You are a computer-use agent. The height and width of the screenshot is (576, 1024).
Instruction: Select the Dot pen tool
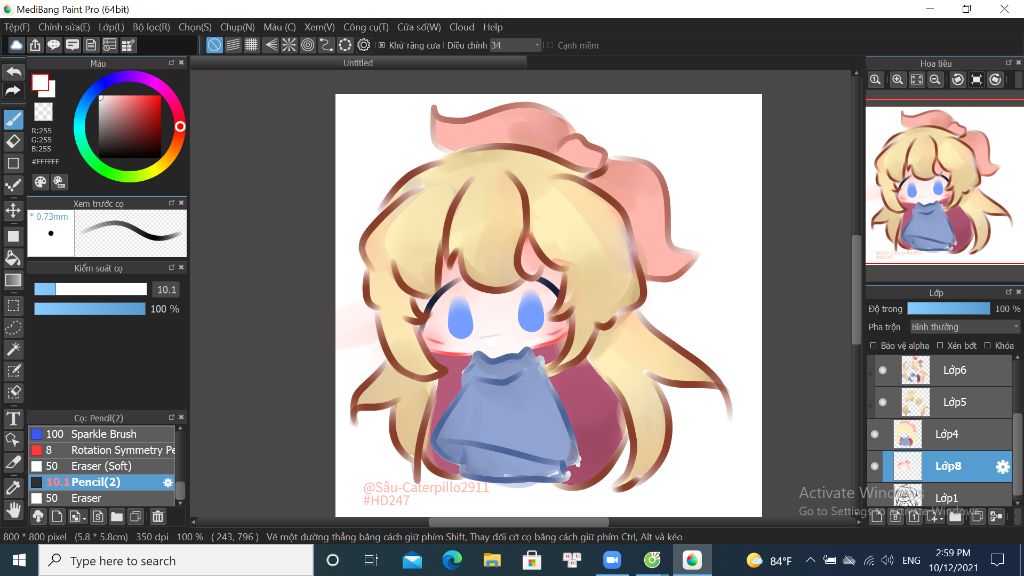coord(13,185)
